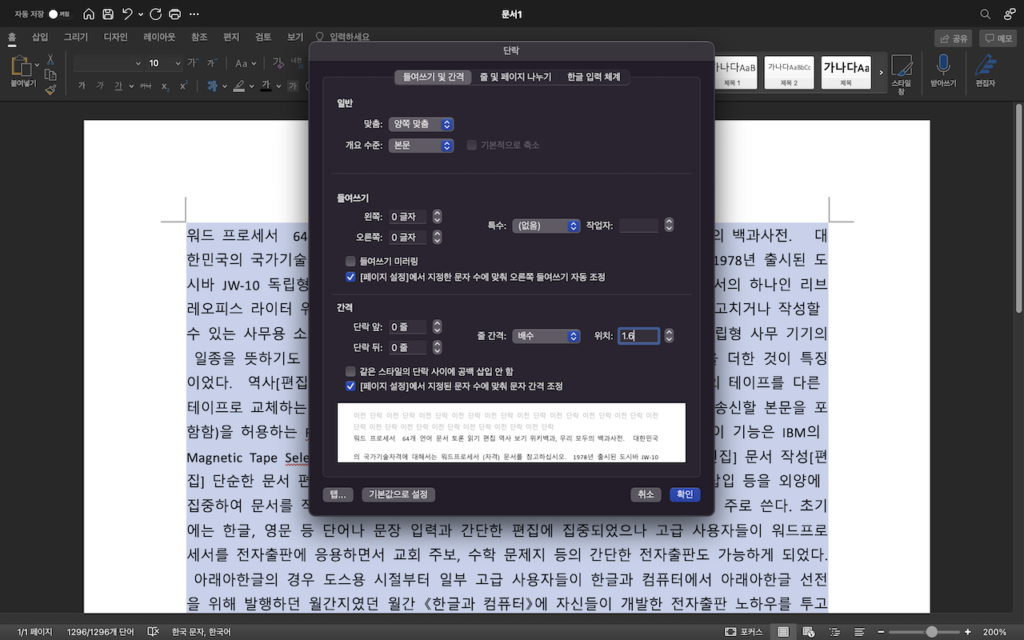This screenshot has height=640, width=1024.
Task: Open the 삽입 ribbon tab
Action: pos(40,37)
